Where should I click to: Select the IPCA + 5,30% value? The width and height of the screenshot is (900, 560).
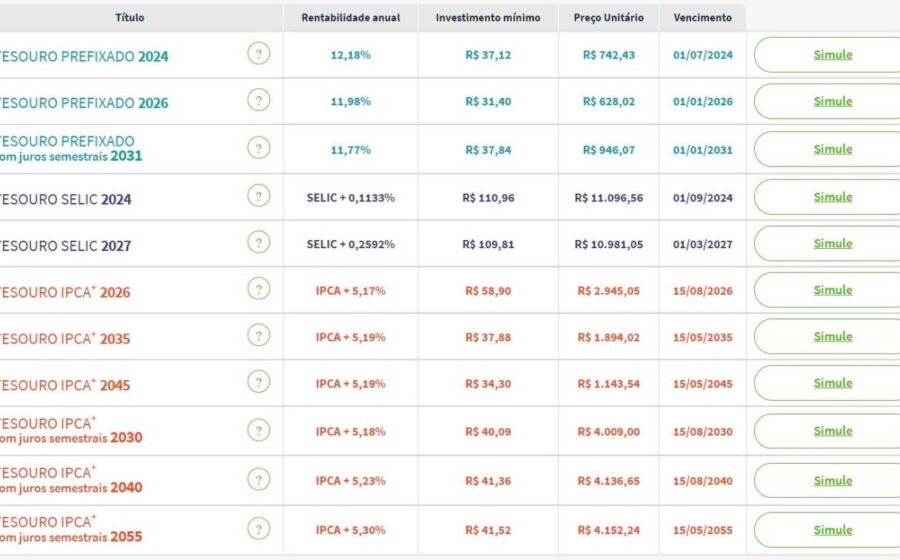(351, 530)
